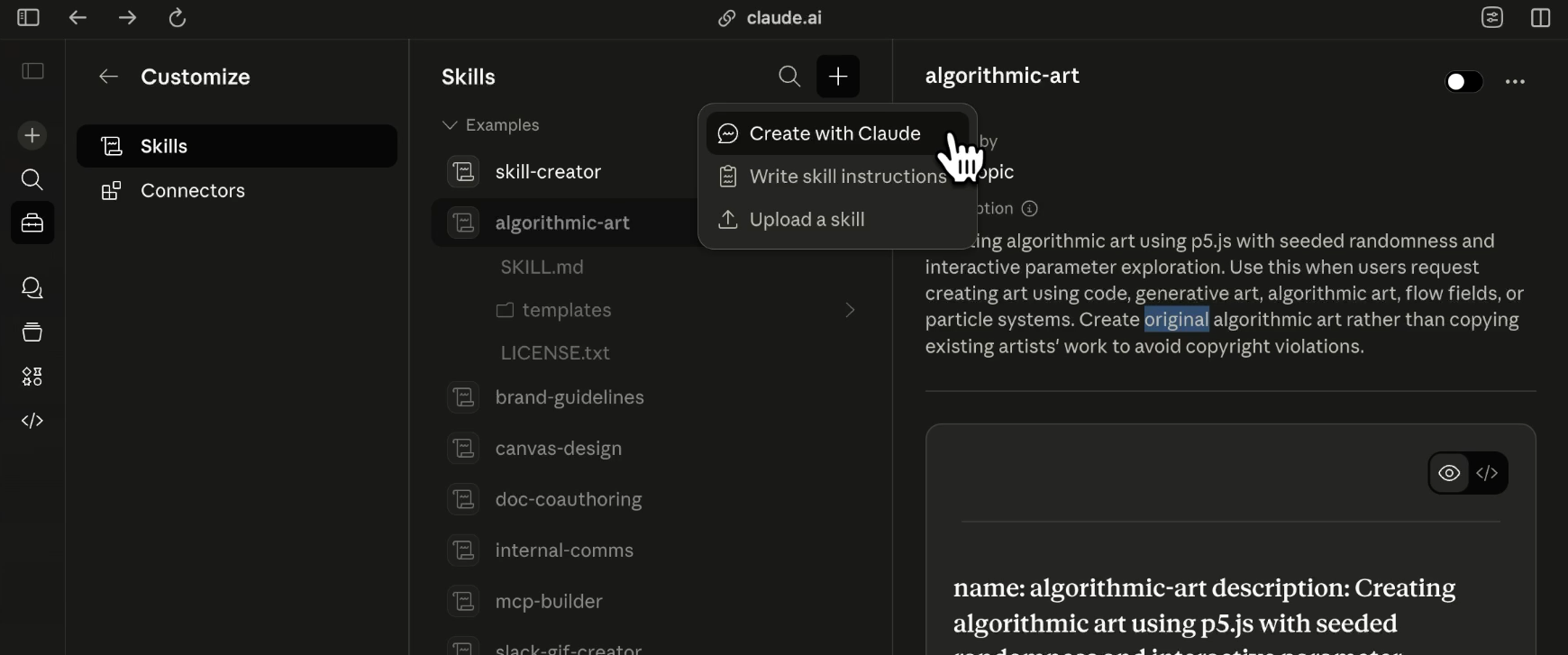This screenshot has width=1568, height=655.
Task: Go forward with the browser arrow
Action: (x=127, y=18)
